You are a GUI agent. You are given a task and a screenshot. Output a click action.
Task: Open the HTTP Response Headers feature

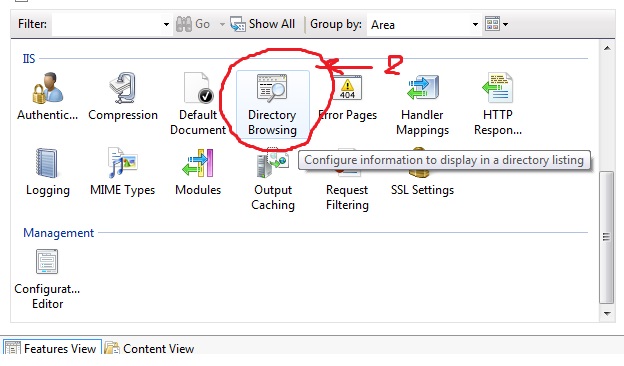[497, 104]
